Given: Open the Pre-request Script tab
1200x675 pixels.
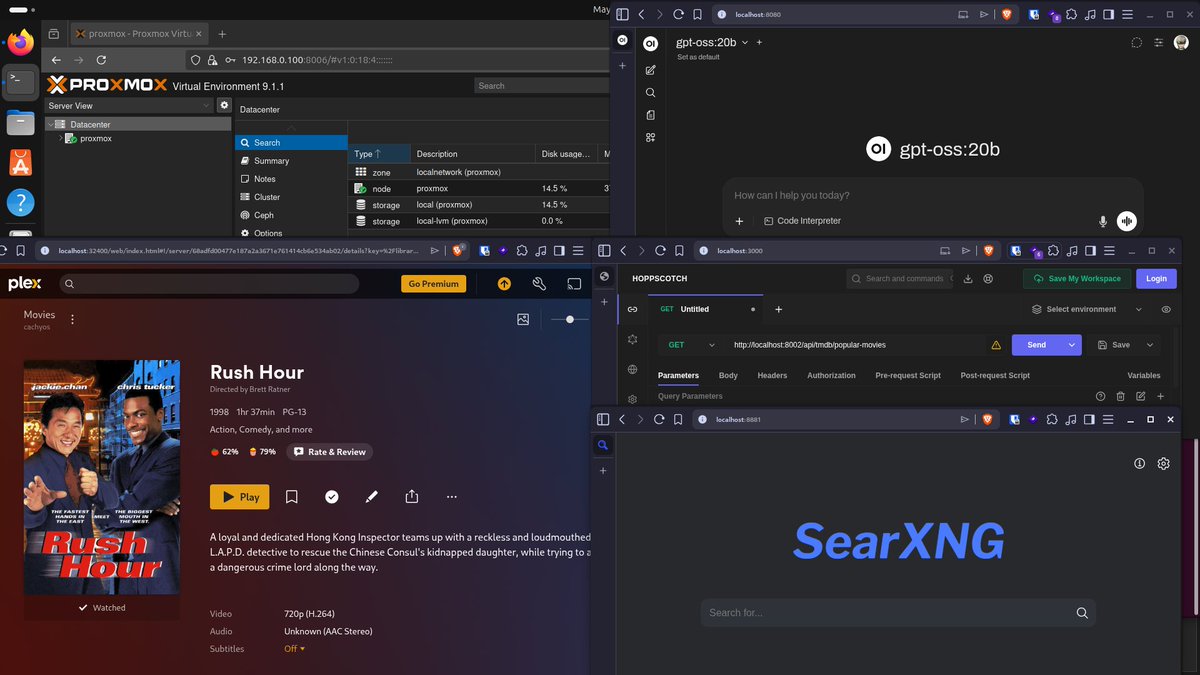Looking at the screenshot, I should [x=908, y=376].
